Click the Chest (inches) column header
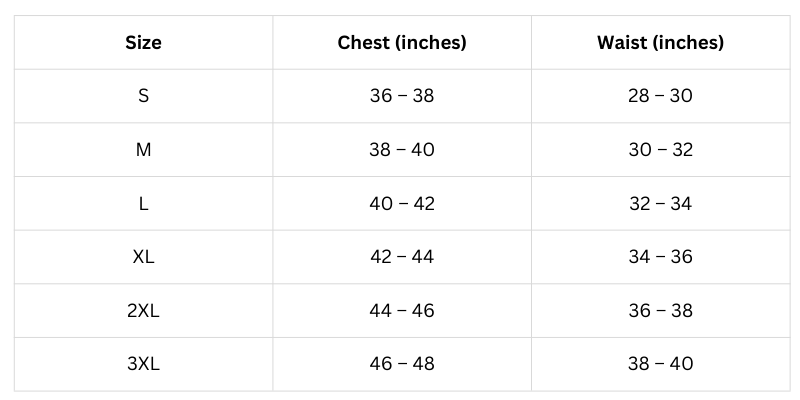800x400 pixels. tap(402, 43)
